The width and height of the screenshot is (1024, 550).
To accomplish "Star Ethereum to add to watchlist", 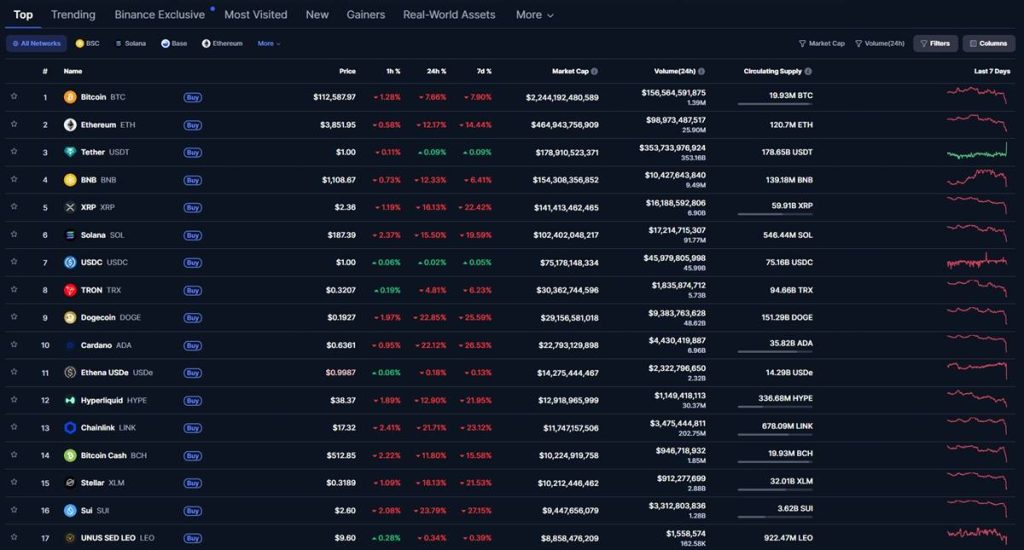I will click(14, 124).
